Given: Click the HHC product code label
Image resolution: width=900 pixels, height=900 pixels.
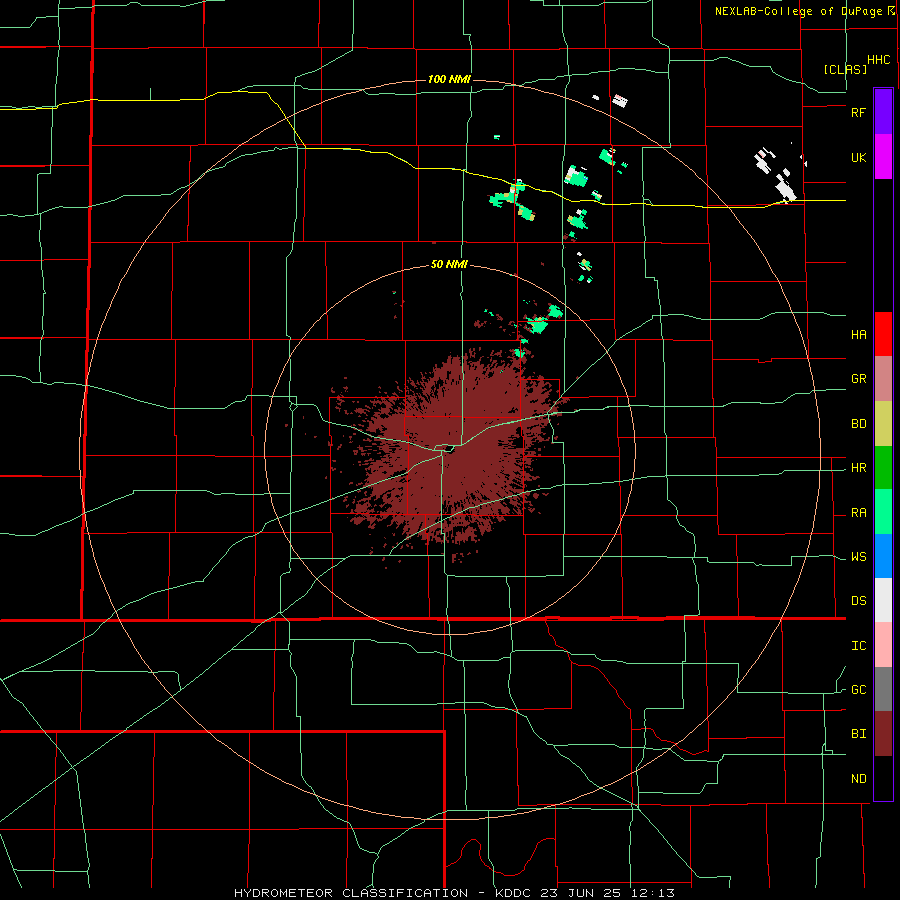Looking at the screenshot, I should coord(878,60).
